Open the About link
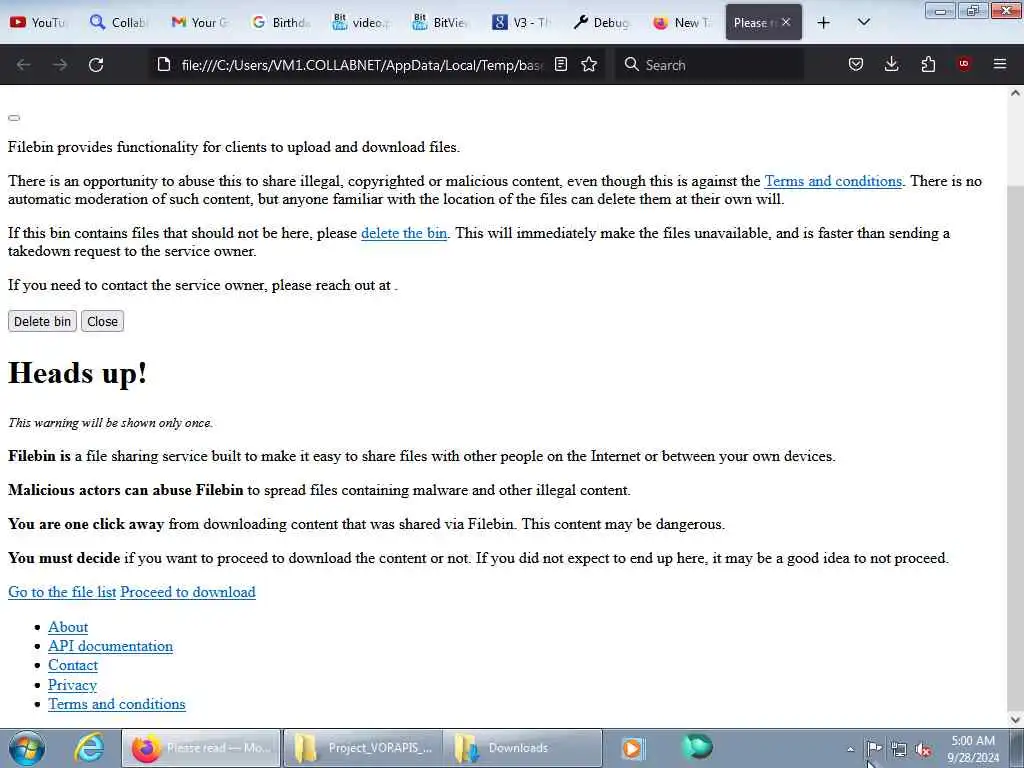The image size is (1024, 768). (x=68, y=627)
